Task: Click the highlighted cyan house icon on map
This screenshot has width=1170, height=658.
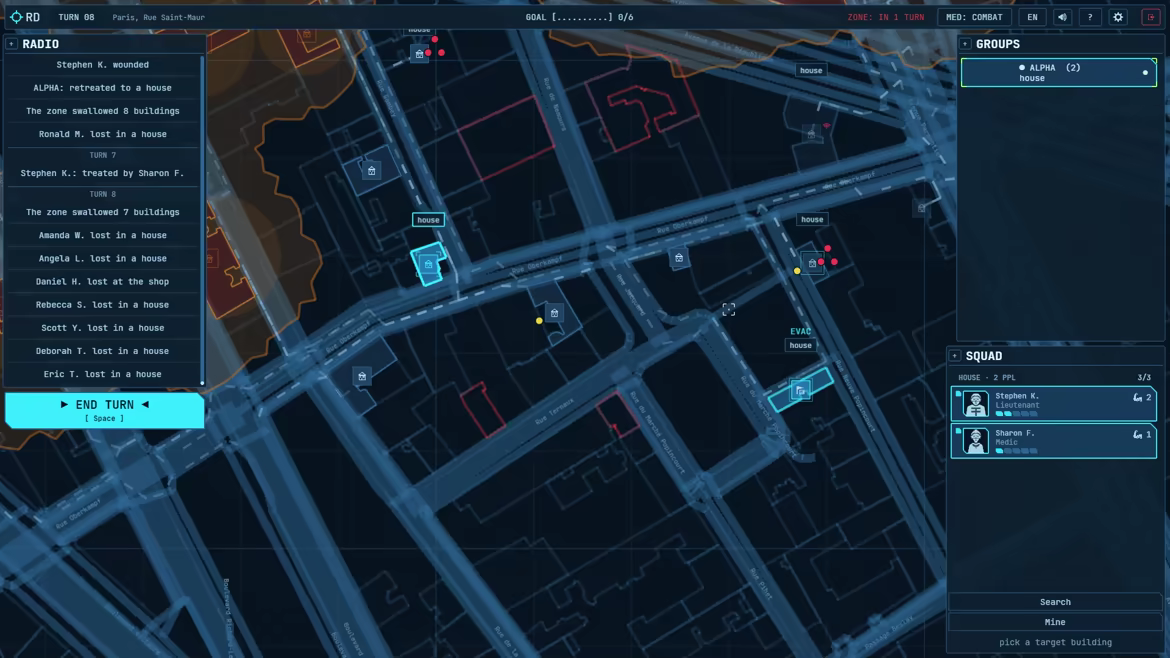Action: pyautogui.click(x=428, y=264)
